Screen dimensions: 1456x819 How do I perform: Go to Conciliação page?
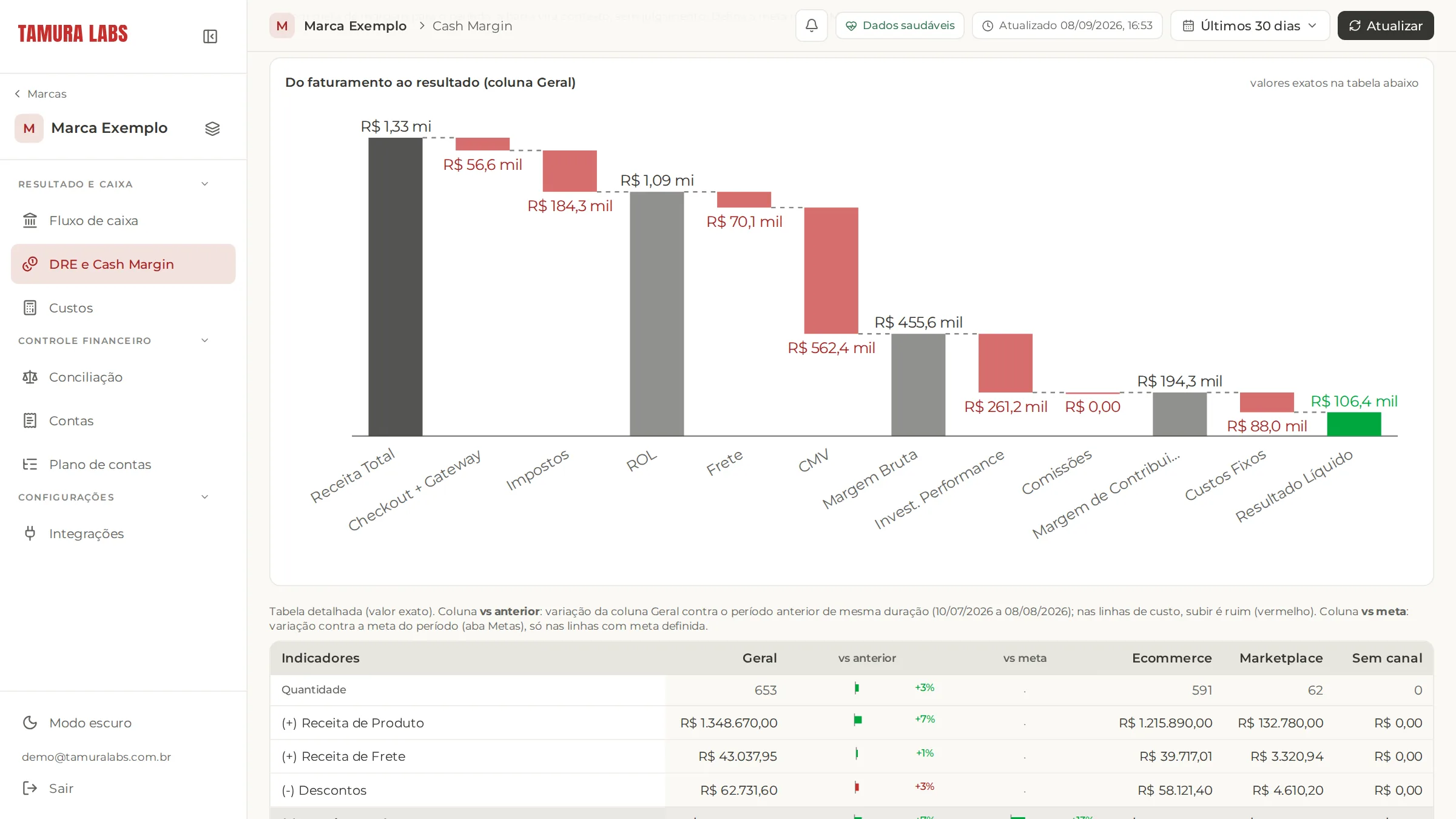(123, 377)
